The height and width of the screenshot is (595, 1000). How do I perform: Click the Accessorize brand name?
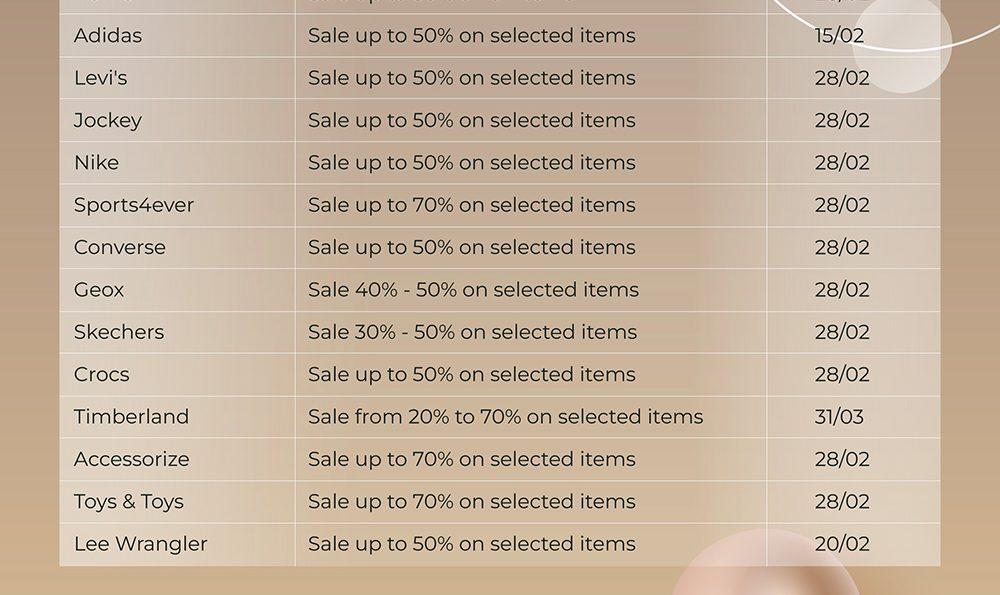tap(131, 459)
